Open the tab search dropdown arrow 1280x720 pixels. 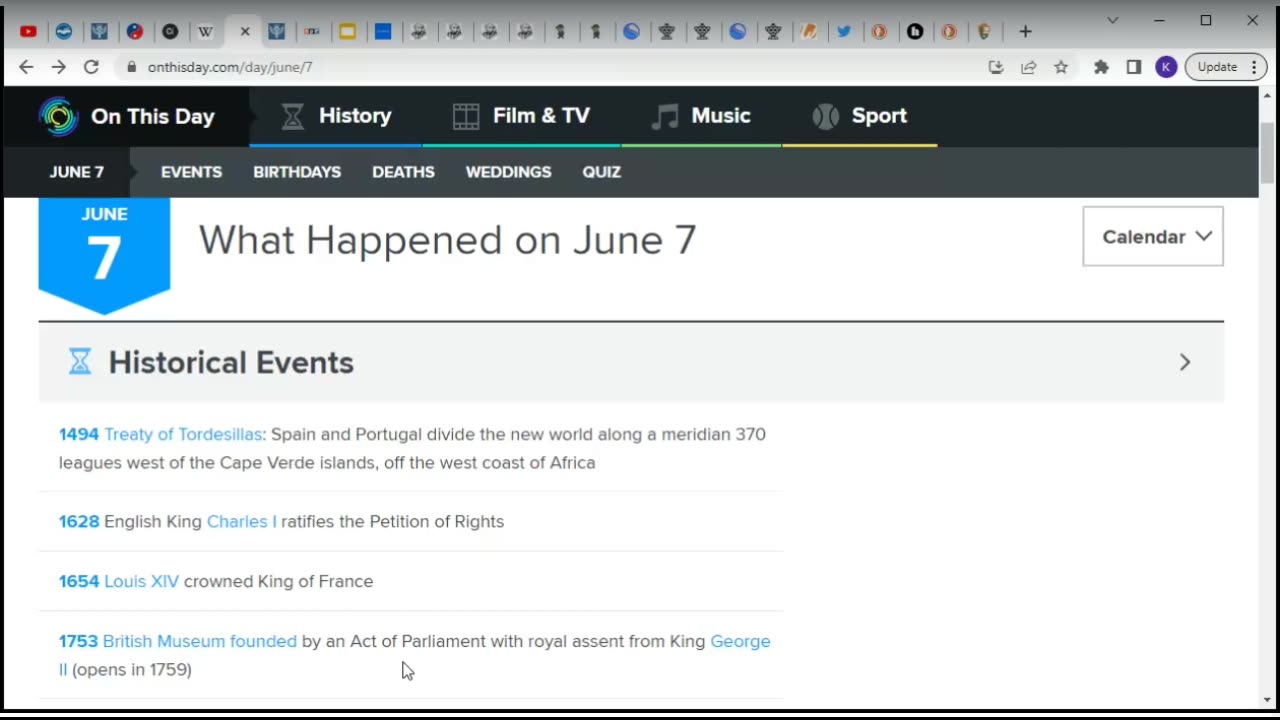pyautogui.click(x=1113, y=20)
